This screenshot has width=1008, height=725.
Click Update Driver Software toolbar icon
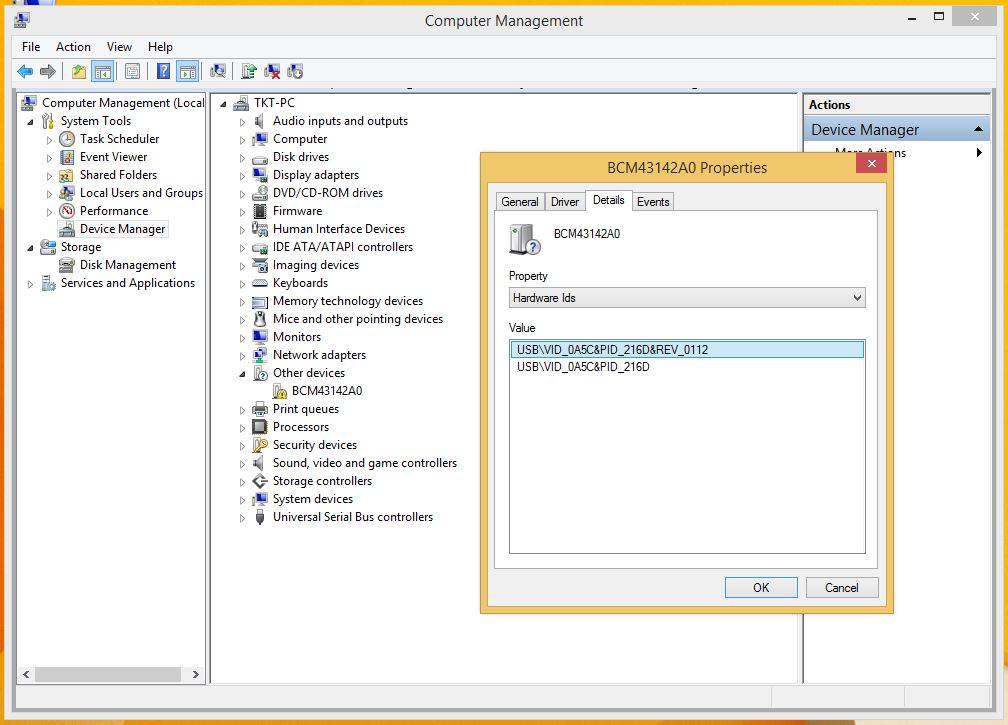tap(249, 71)
